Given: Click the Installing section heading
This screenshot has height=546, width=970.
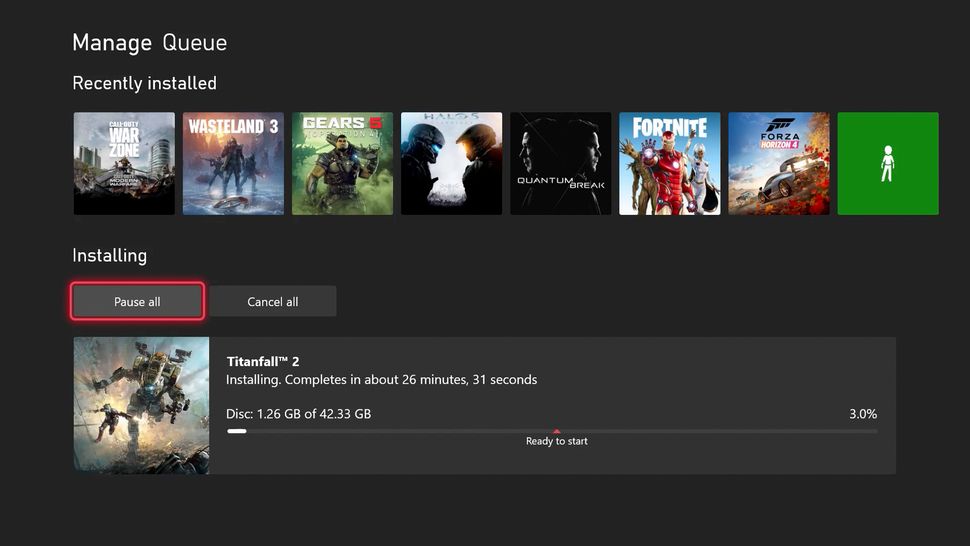Looking at the screenshot, I should (x=109, y=255).
